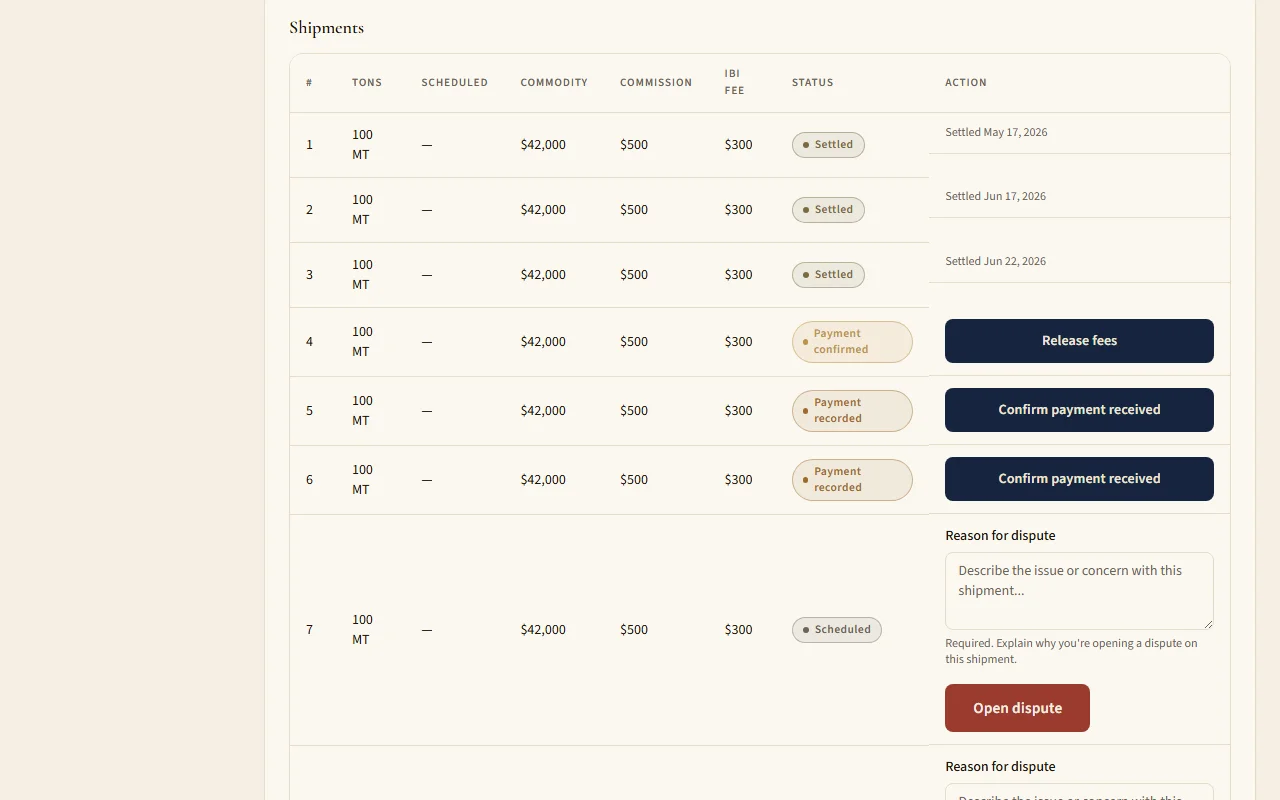Image resolution: width=1280 pixels, height=800 pixels.
Task: Click the COMMODITY column header
Action: [554, 83]
